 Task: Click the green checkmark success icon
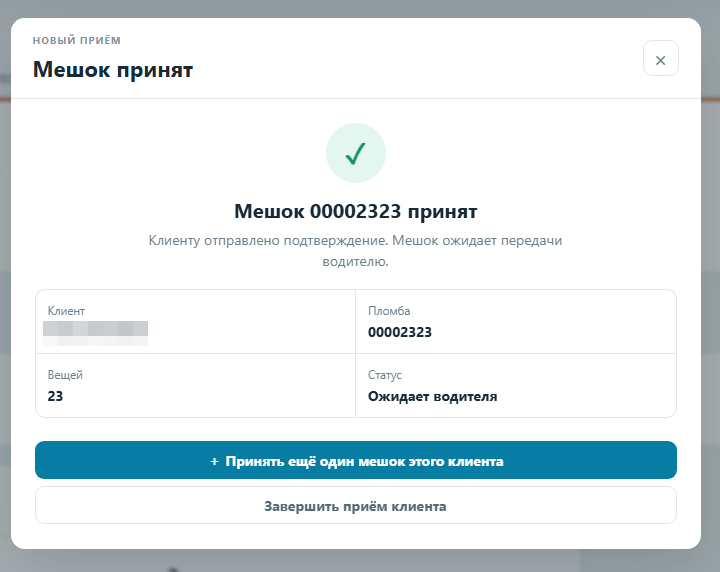coord(356,153)
